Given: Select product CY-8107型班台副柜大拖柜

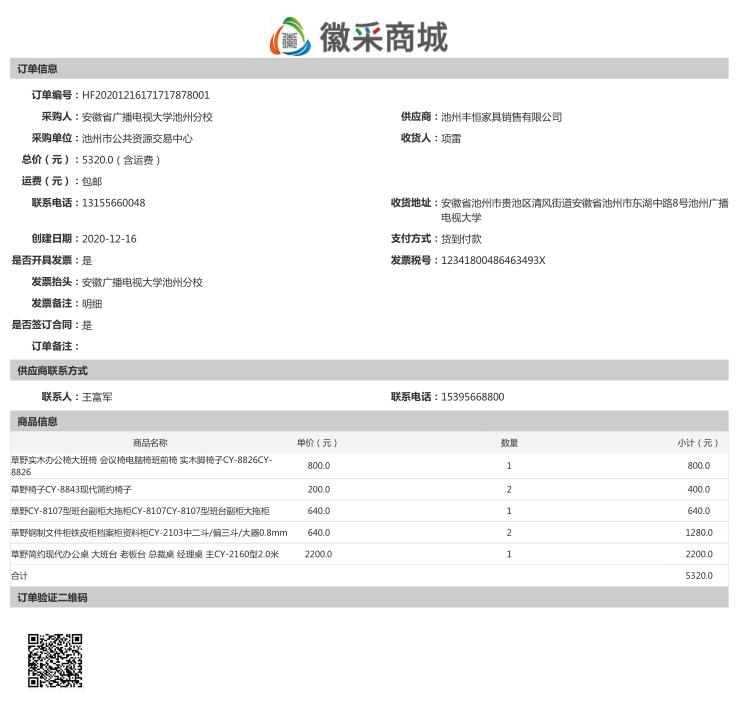Looking at the screenshot, I should coord(140,511).
